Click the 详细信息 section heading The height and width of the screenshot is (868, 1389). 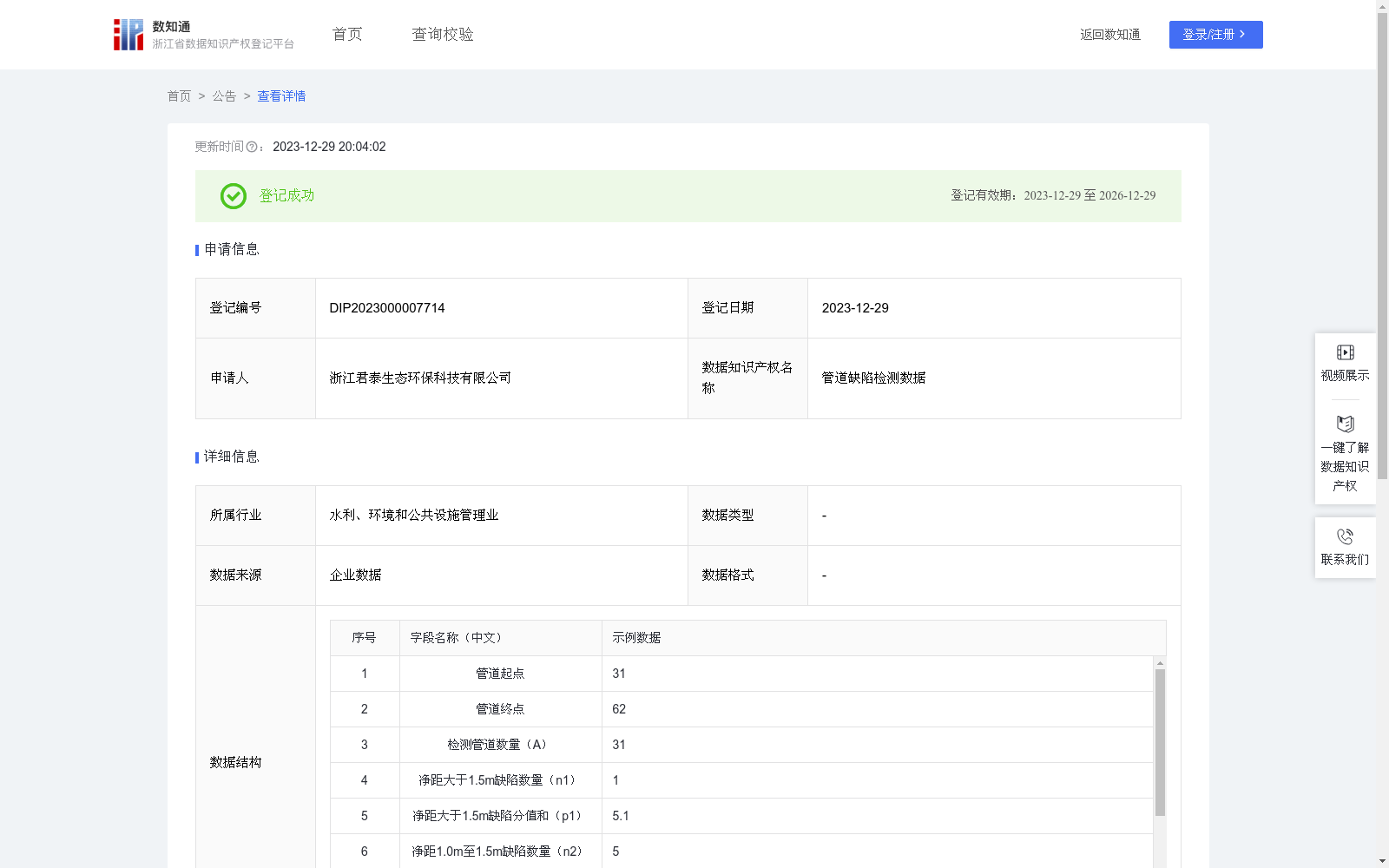pyautogui.click(x=232, y=457)
